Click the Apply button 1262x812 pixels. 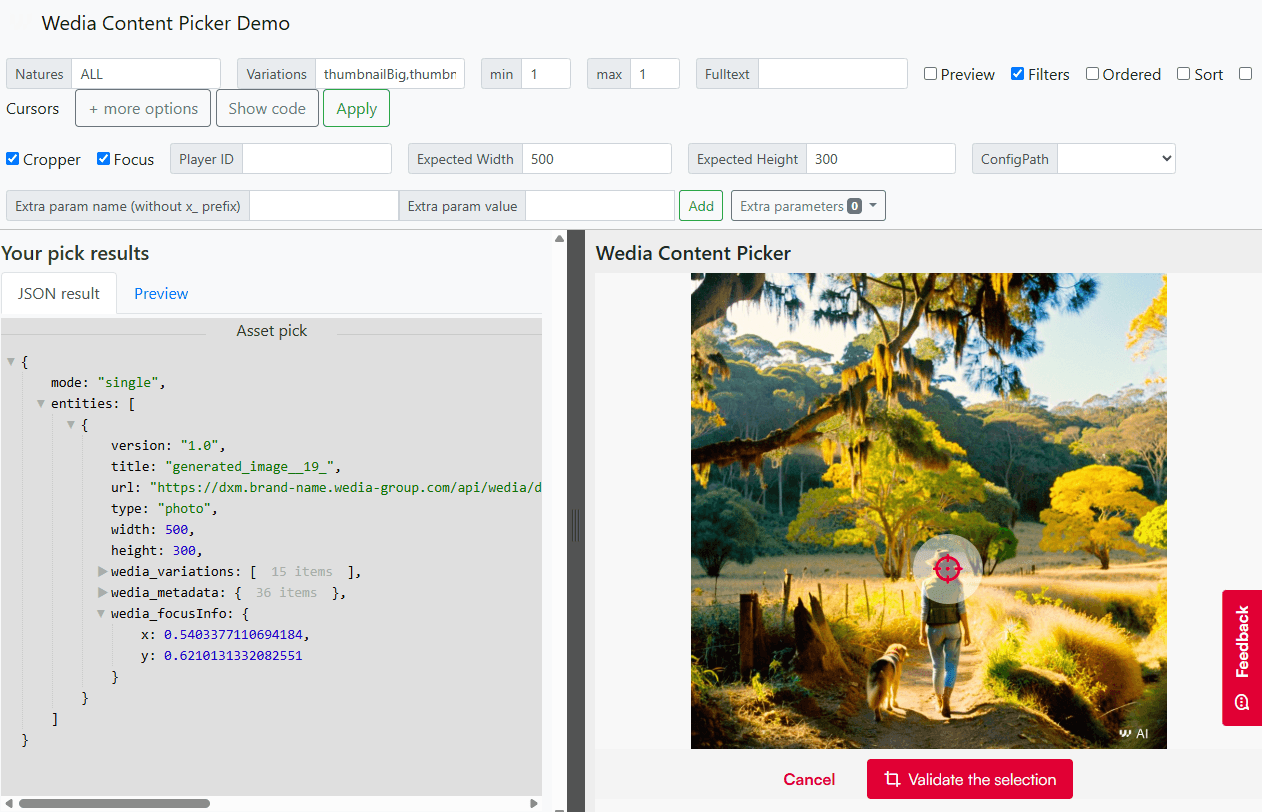click(356, 109)
